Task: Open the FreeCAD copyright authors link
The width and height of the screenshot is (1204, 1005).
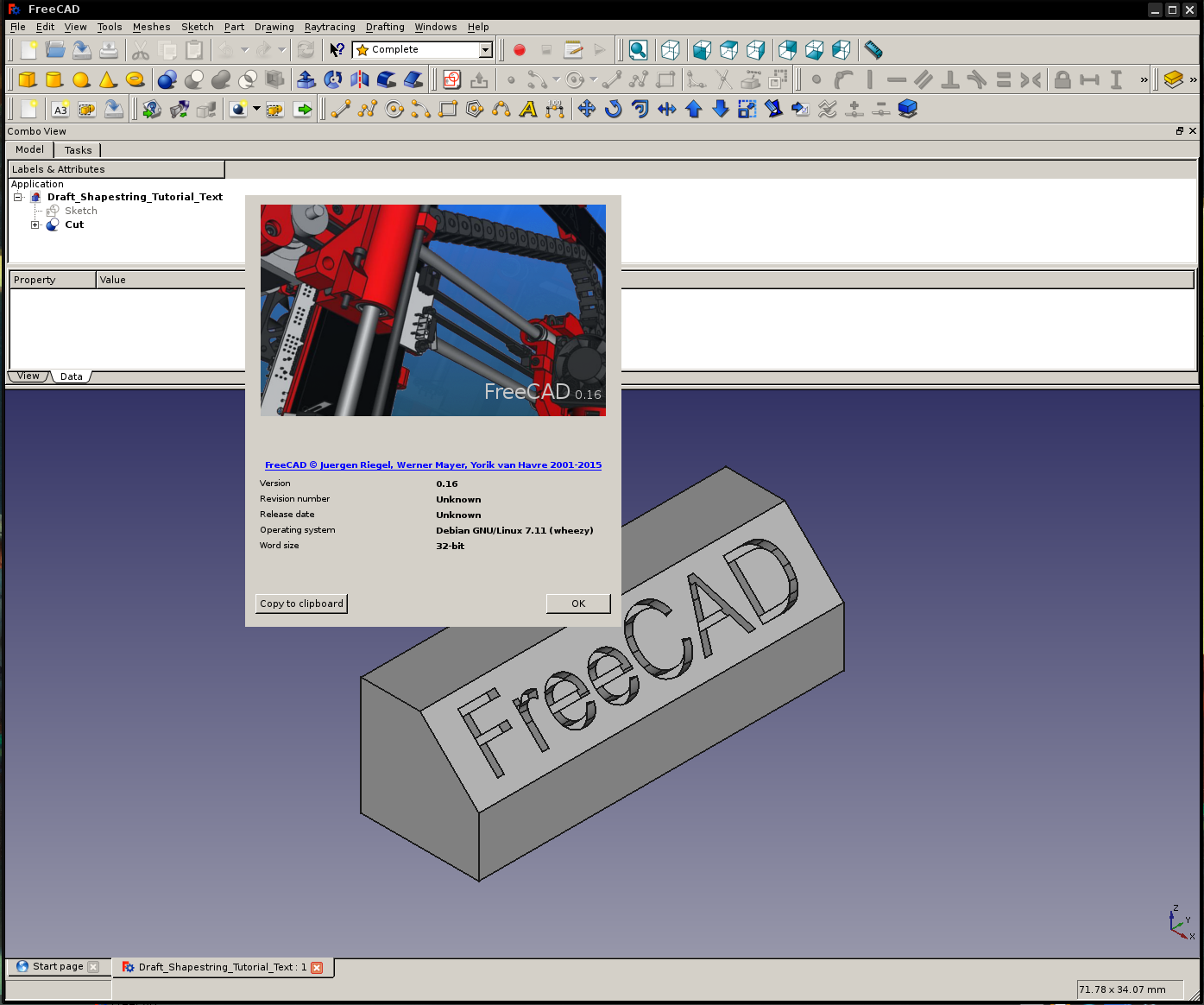Action: click(433, 465)
